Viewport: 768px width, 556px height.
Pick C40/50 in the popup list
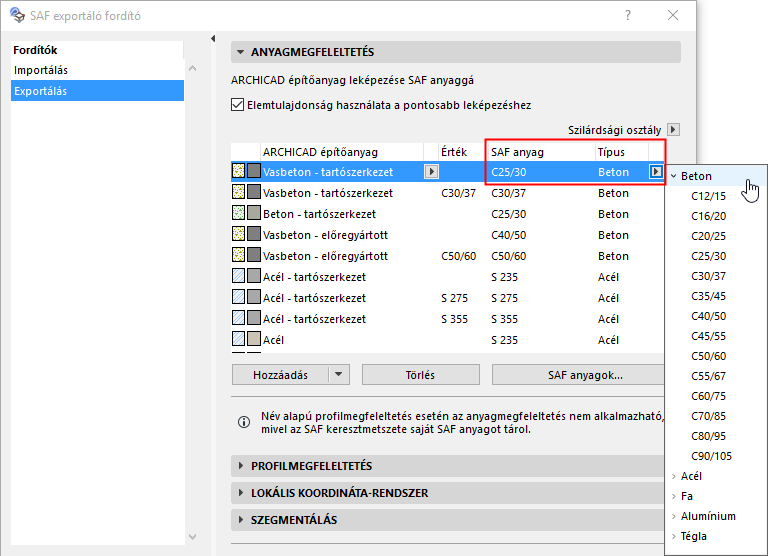[708, 316]
